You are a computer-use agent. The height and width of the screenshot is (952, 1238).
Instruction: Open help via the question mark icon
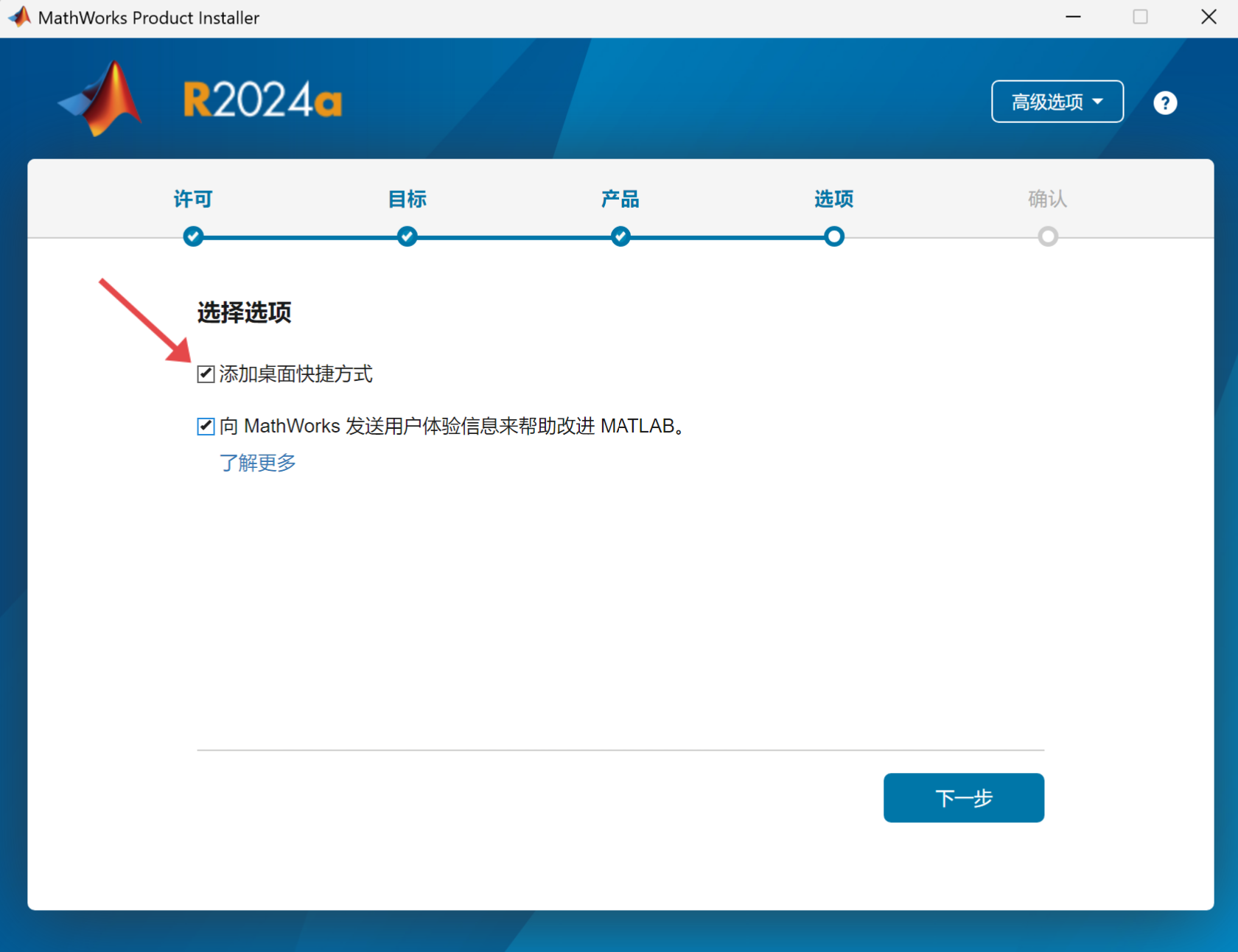[x=1164, y=102]
